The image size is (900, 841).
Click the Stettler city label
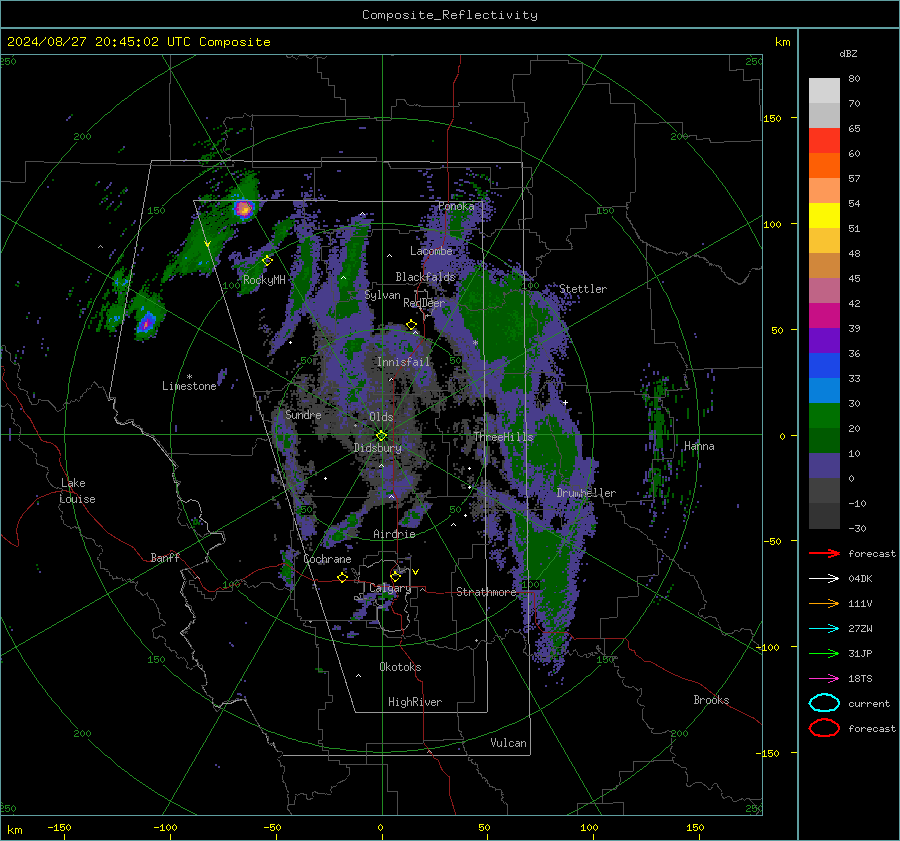(x=583, y=289)
